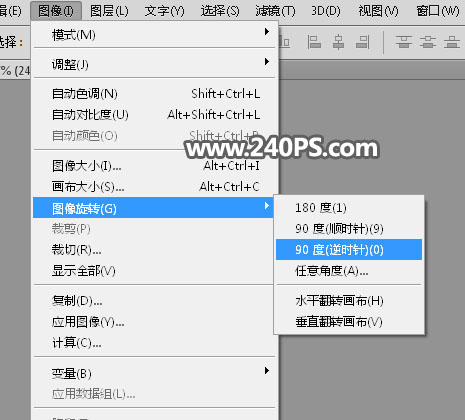Screen dimensions: 465x420
Task: Choose 任意角度(A)... rotation option
Action: click(349, 271)
